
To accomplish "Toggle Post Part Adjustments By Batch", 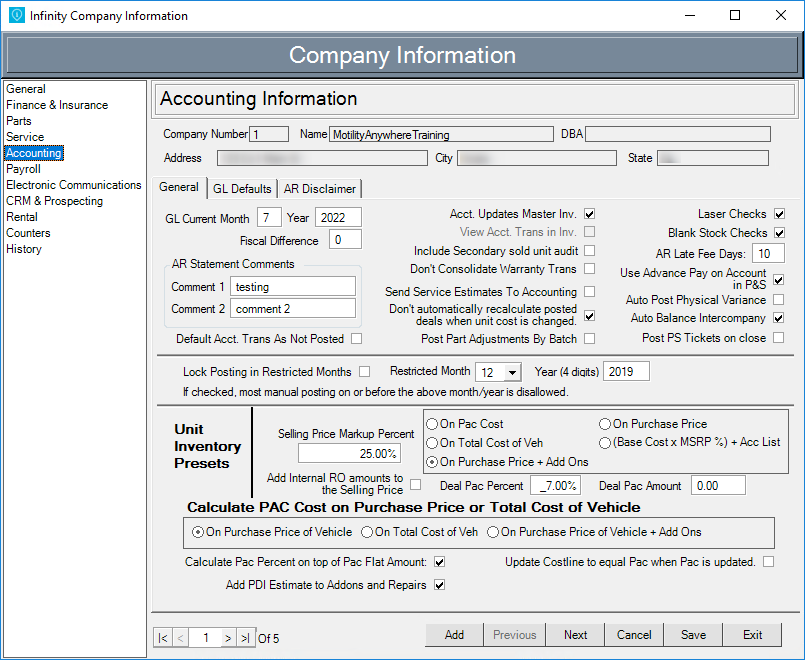I will 589,339.
